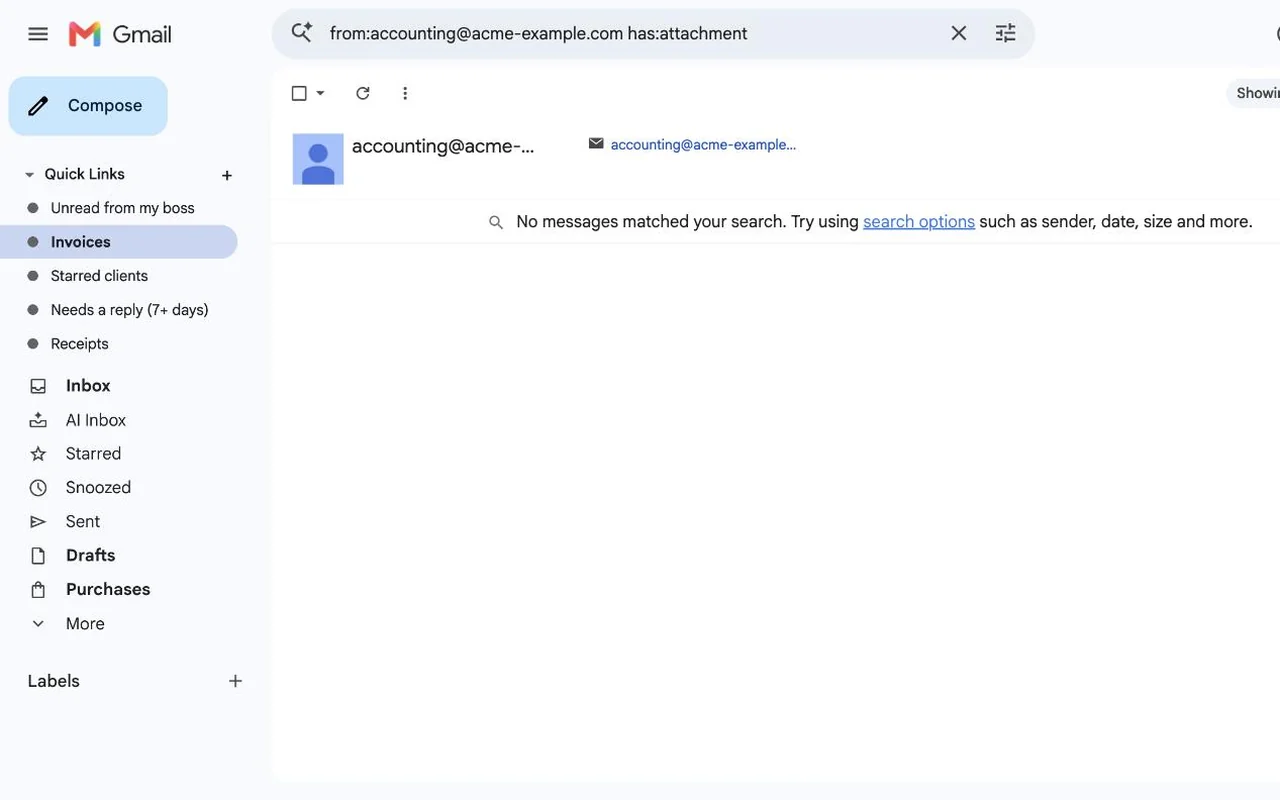Click the Labels heading
The width and height of the screenshot is (1280, 800).
point(53,681)
